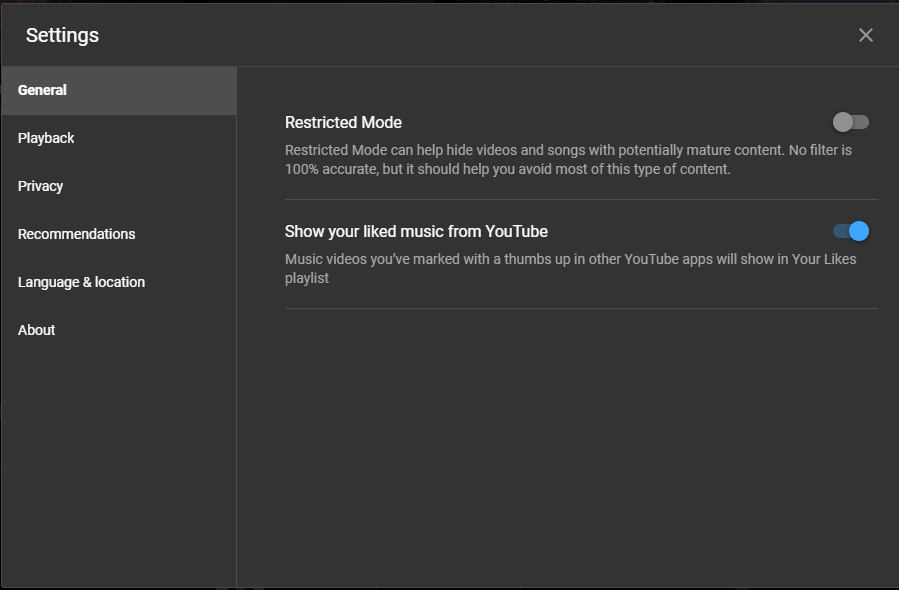This screenshot has height=590, width=899.
Task: Open the Recommendations settings page
Action: [76, 234]
